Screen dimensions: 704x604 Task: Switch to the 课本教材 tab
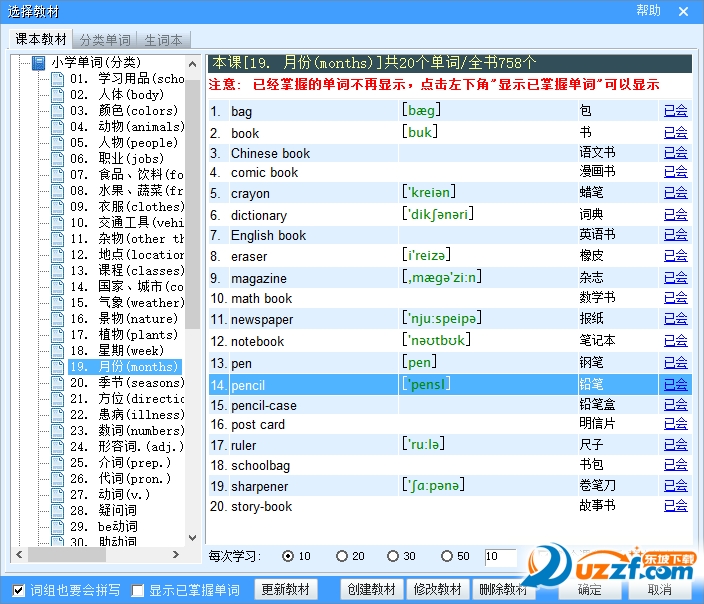pyautogui.click(x=41, y=40)
